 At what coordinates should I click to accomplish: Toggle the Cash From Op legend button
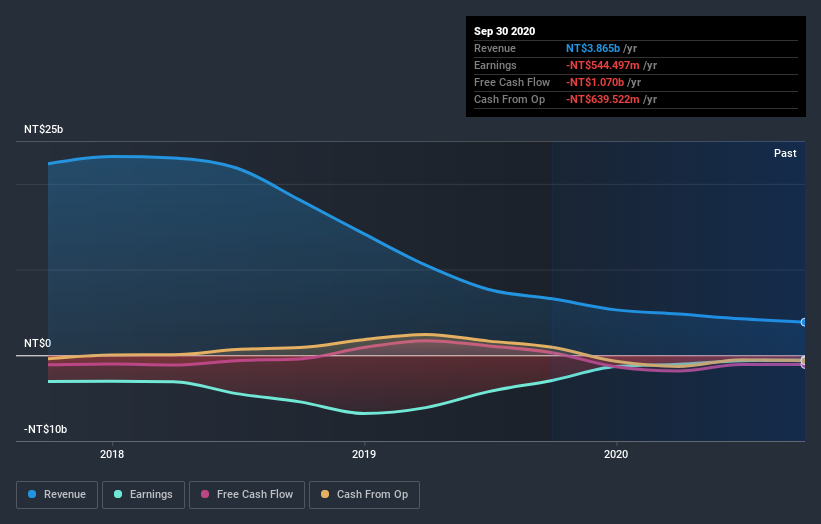(x=364, y=495)
